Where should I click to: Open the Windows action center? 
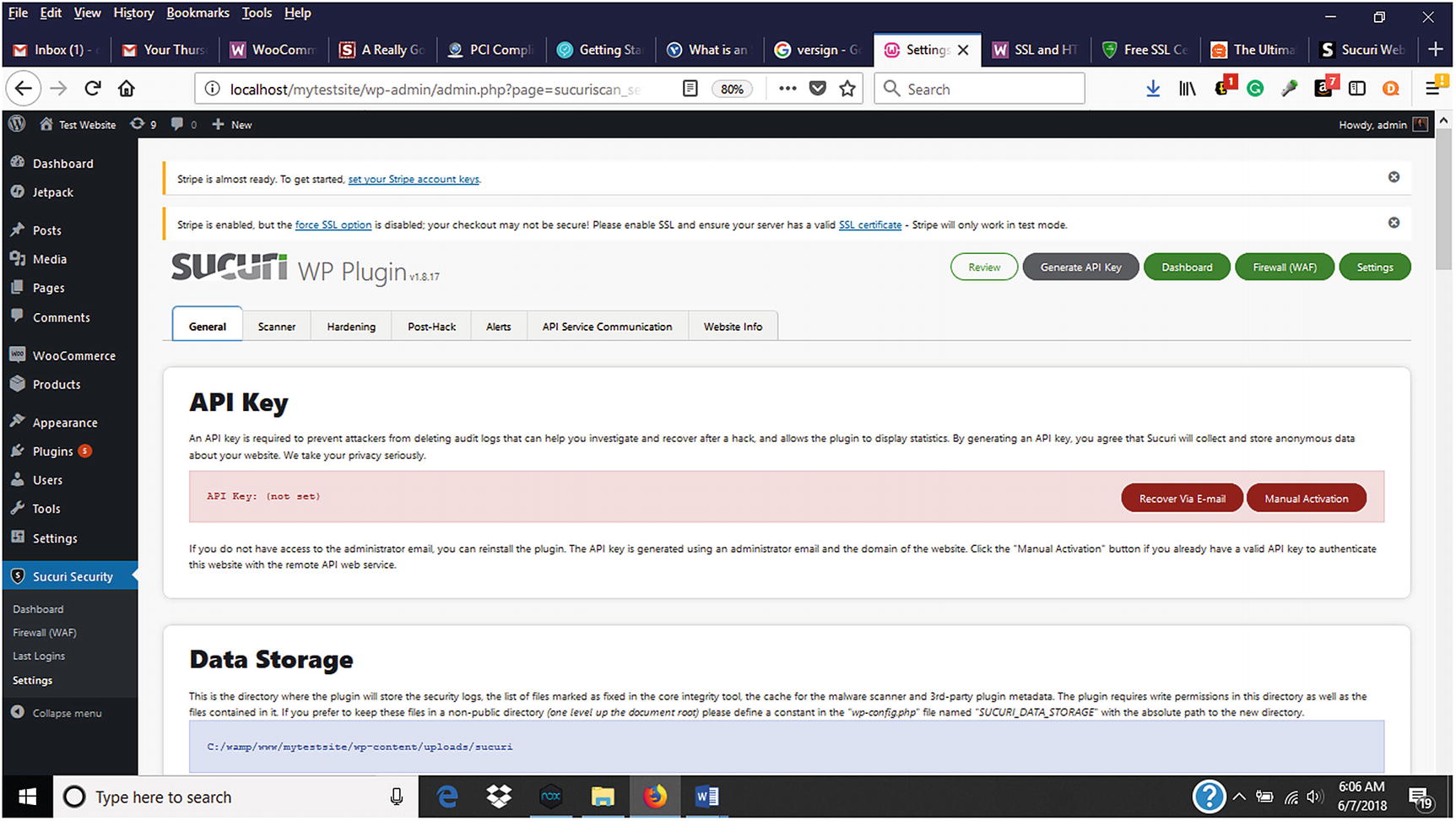click(x=1421, y=797)
